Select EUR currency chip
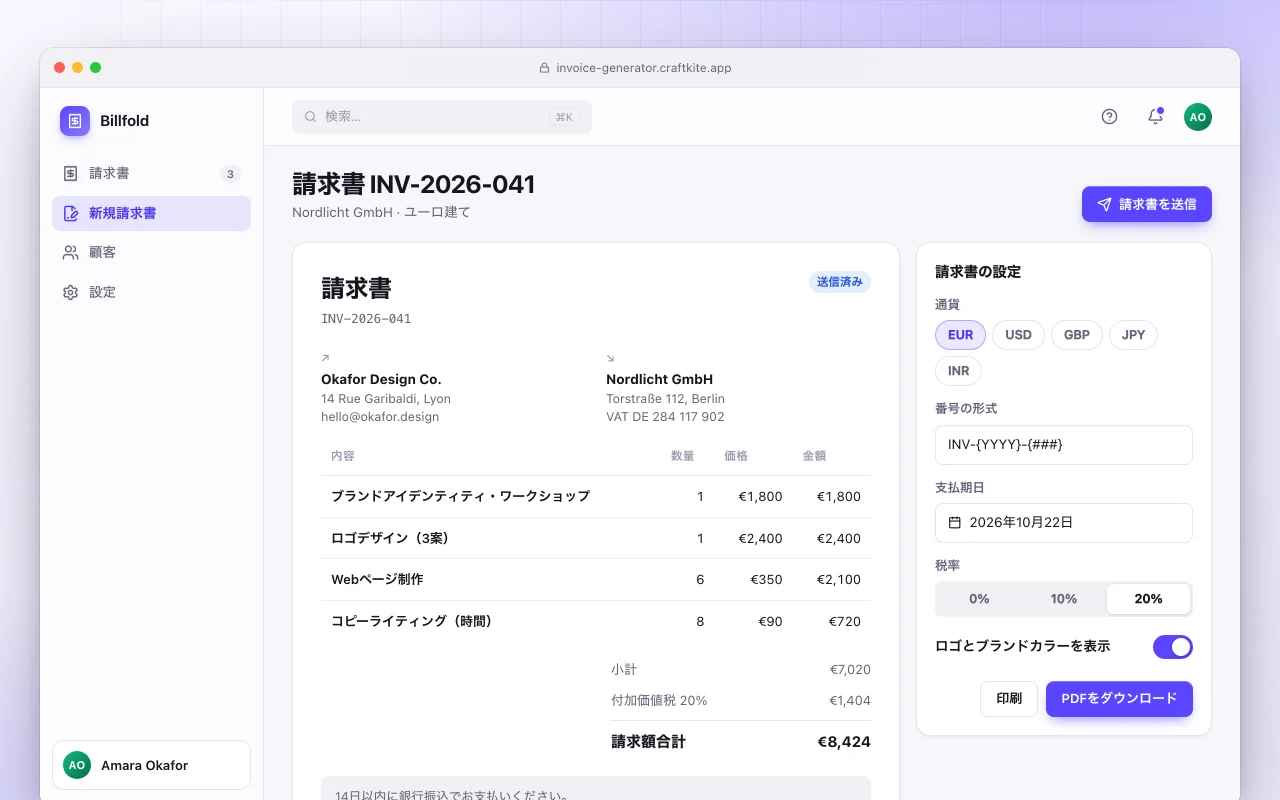Screen dimensions: 1280x800 (x=960, y=335)
